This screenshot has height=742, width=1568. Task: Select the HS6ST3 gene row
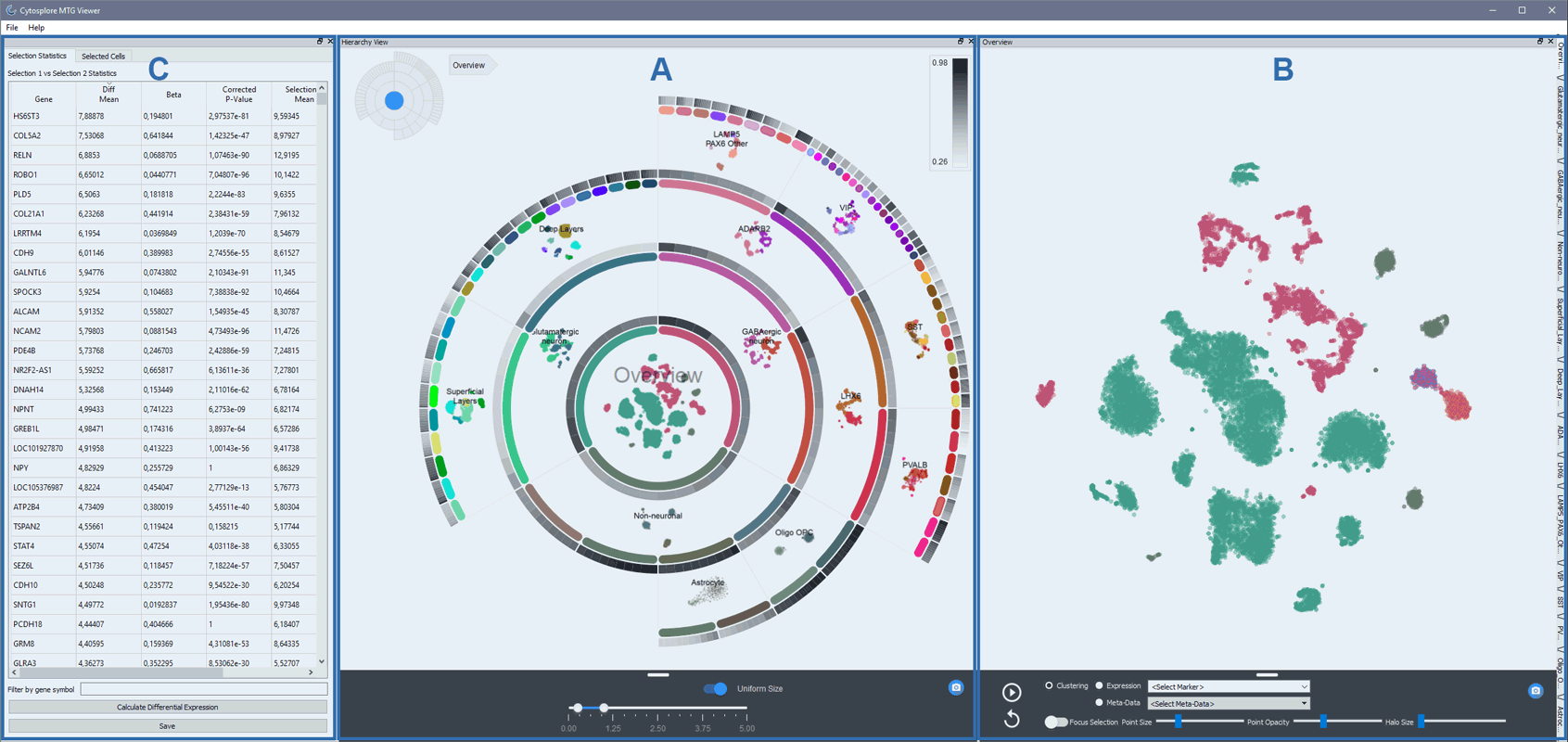(162, 116)
